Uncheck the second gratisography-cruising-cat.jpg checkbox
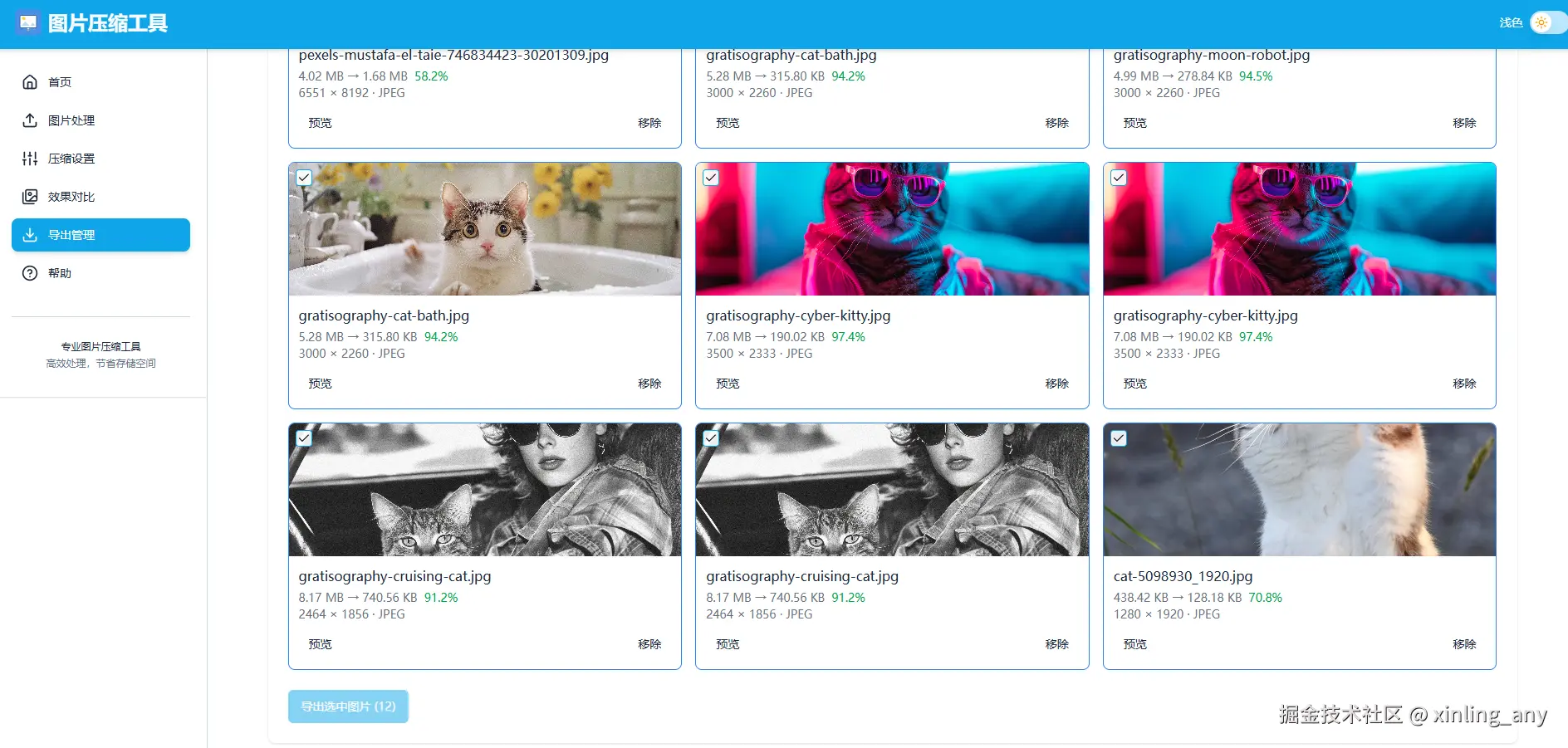The width and height of the screenshot is (1568, 748). (711, 438)
